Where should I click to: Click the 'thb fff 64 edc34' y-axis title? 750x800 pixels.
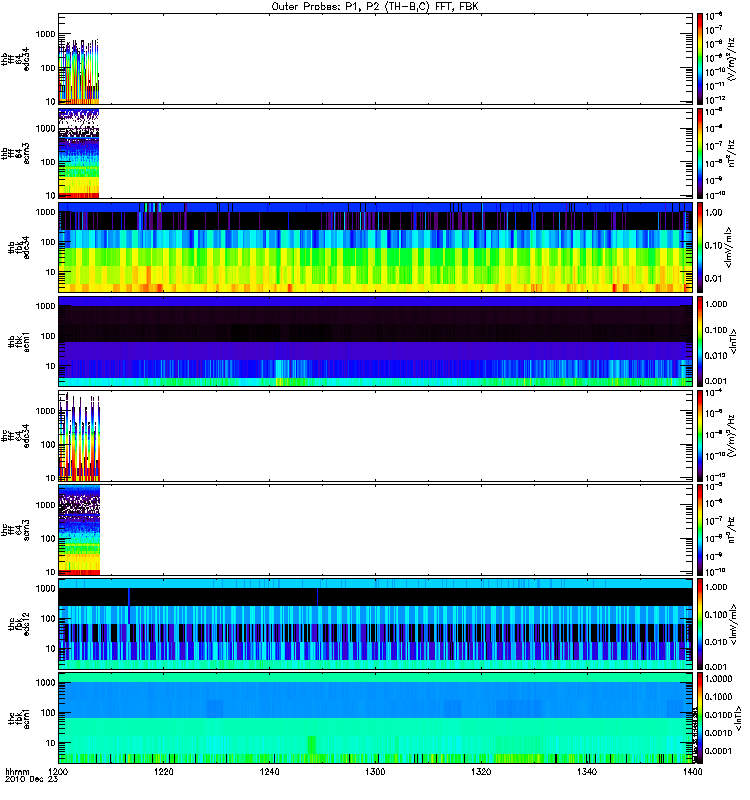pyautogui.click(x=15, y=59)
